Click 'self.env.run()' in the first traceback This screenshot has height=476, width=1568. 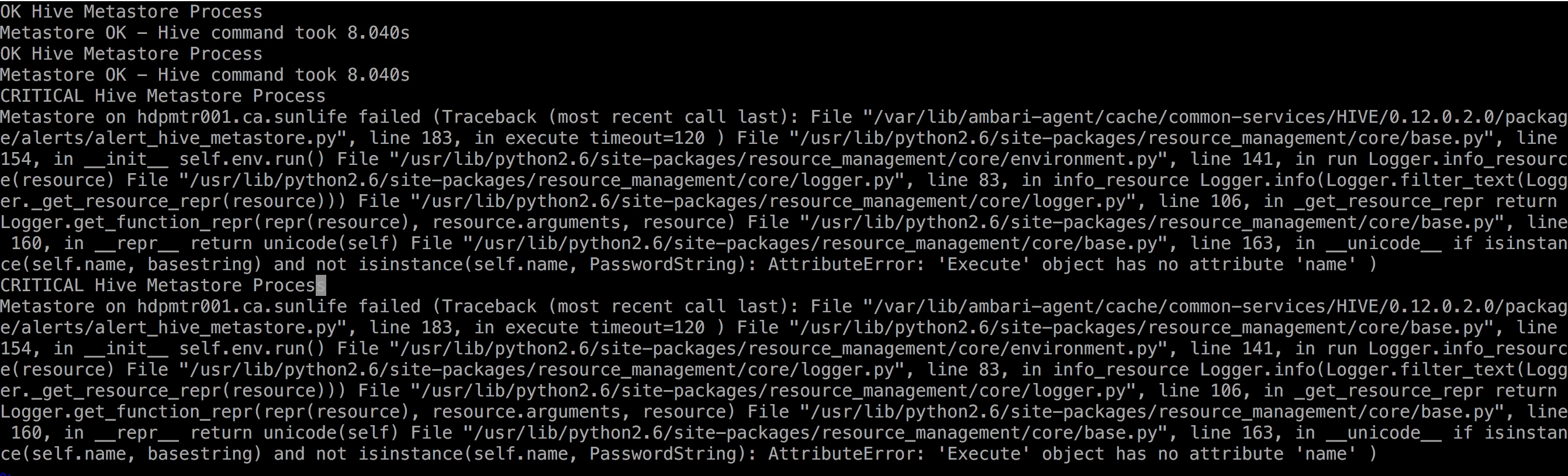pyautogui.click(x=253, y=160)
